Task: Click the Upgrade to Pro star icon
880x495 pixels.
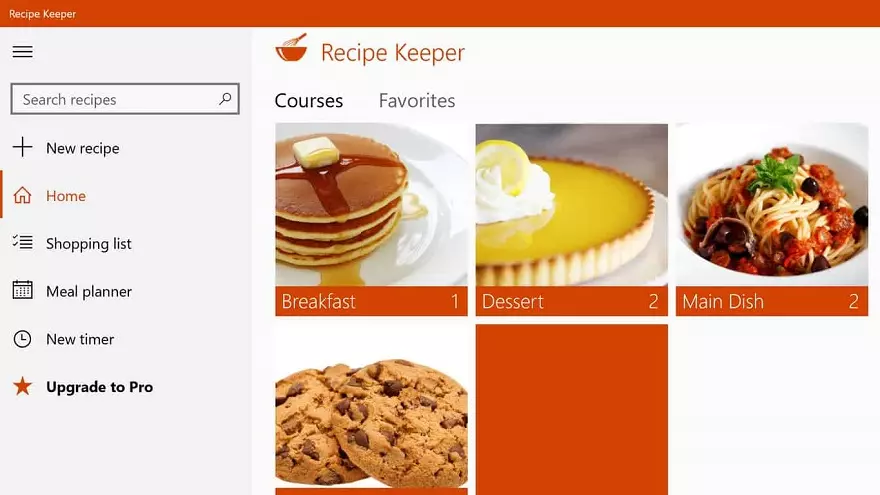Action: (x=22, y=386)
